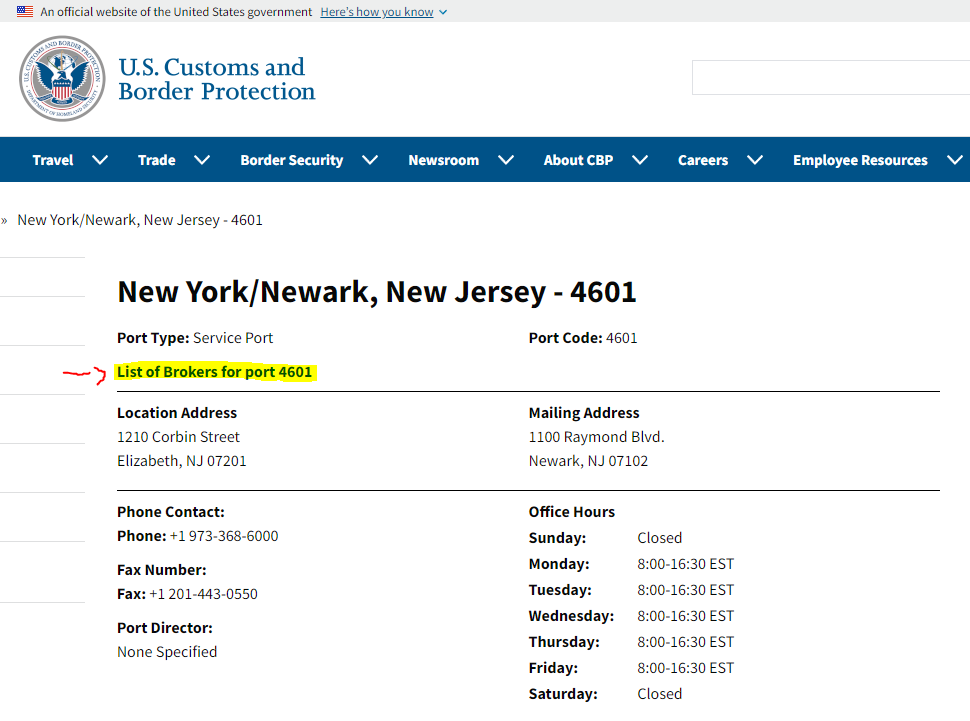Click the Saturday Closed hours row
The height and width of the screenshot is (721, 970).
605,694
